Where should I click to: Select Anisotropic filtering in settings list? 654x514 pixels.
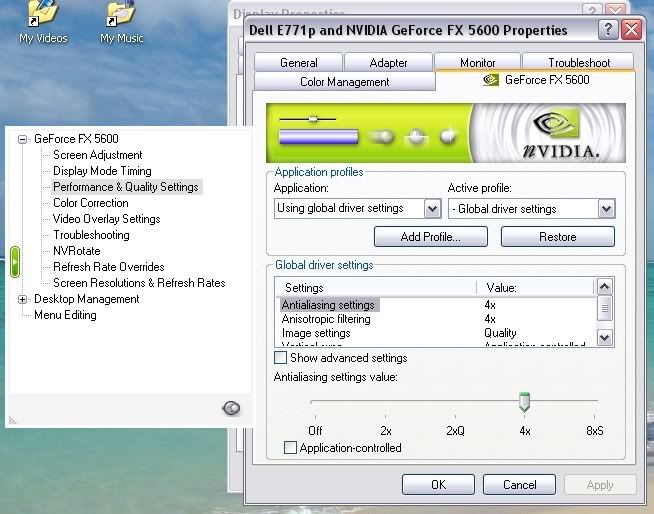click(326, 319)
